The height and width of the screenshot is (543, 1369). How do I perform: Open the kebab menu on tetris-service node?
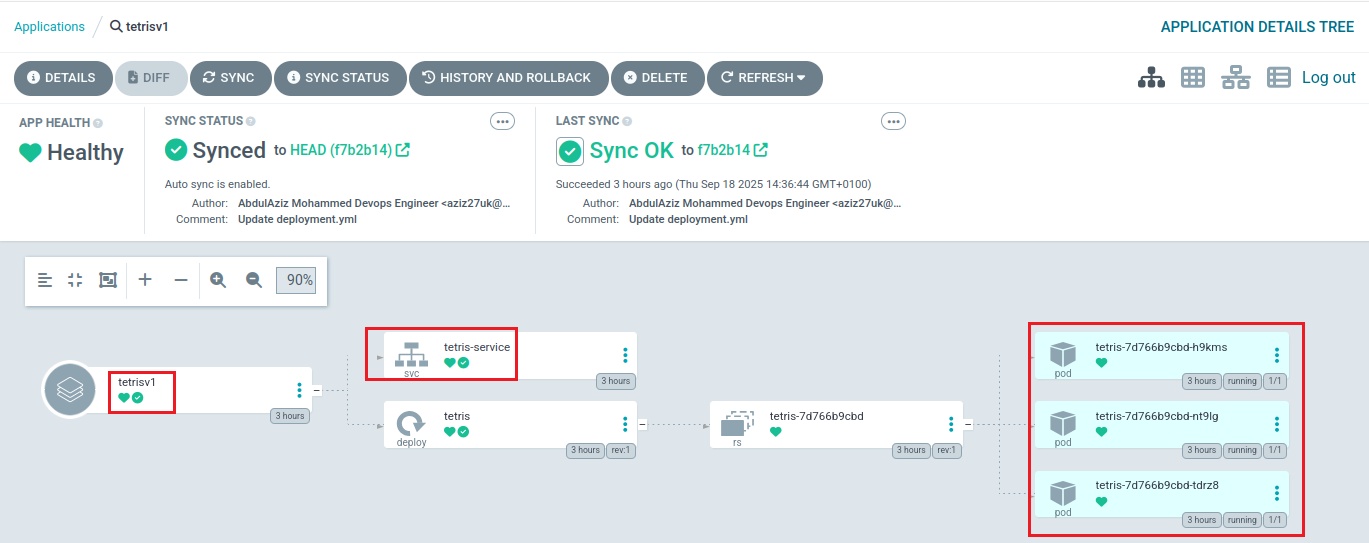(x=625, y=355)
